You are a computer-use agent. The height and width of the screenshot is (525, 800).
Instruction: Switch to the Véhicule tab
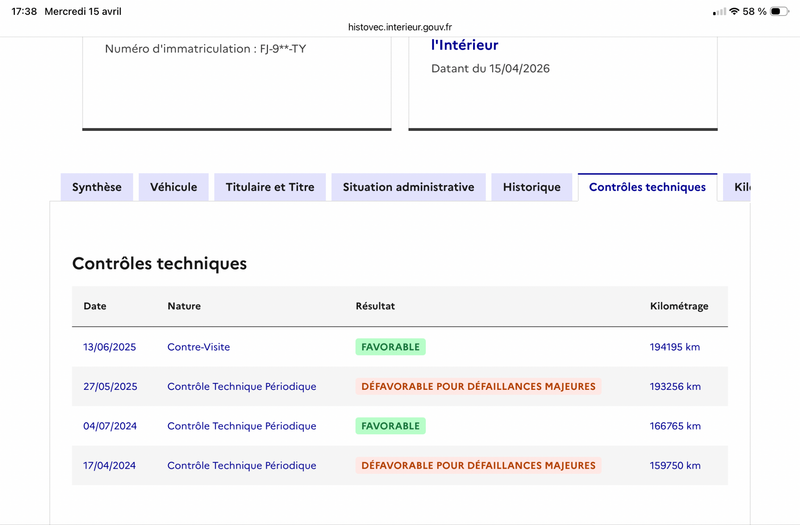(x=174, y=187)
